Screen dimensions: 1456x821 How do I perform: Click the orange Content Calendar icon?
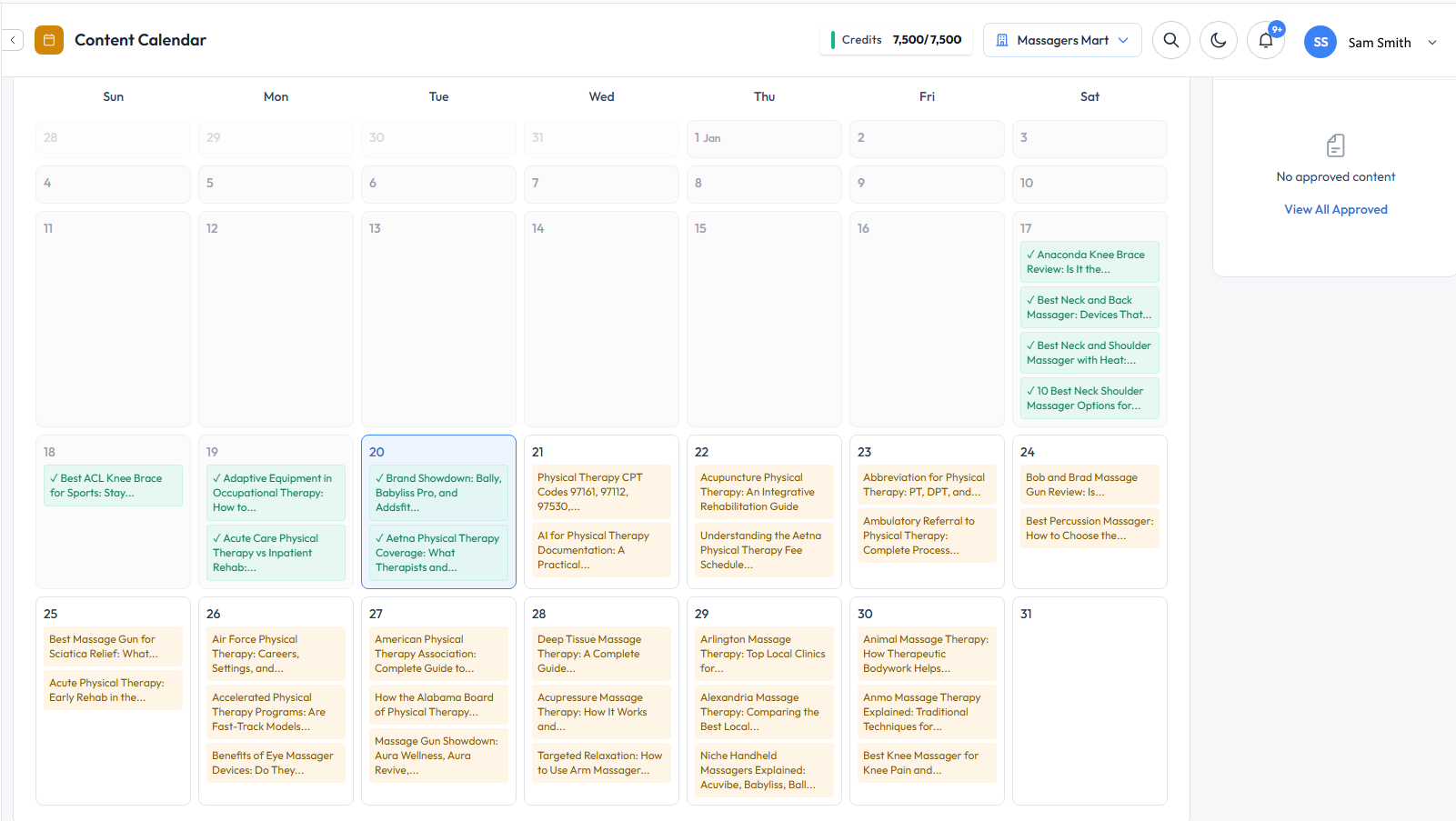(x=49, y=40)
